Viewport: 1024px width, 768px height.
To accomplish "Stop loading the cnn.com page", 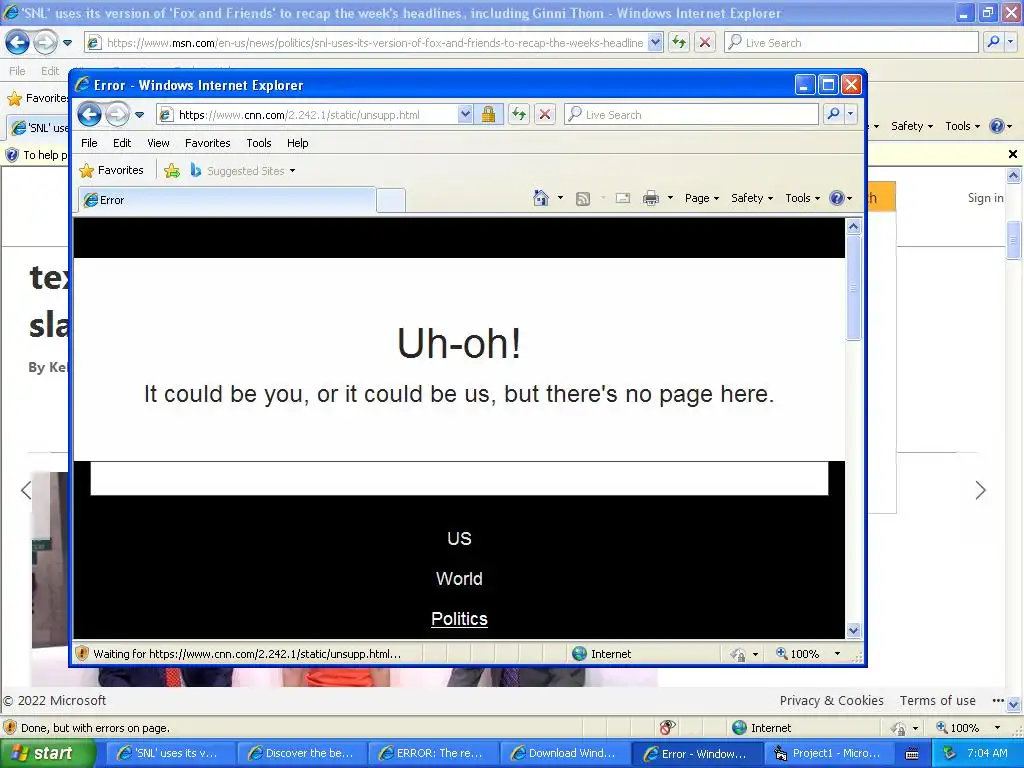I will 545,115.
